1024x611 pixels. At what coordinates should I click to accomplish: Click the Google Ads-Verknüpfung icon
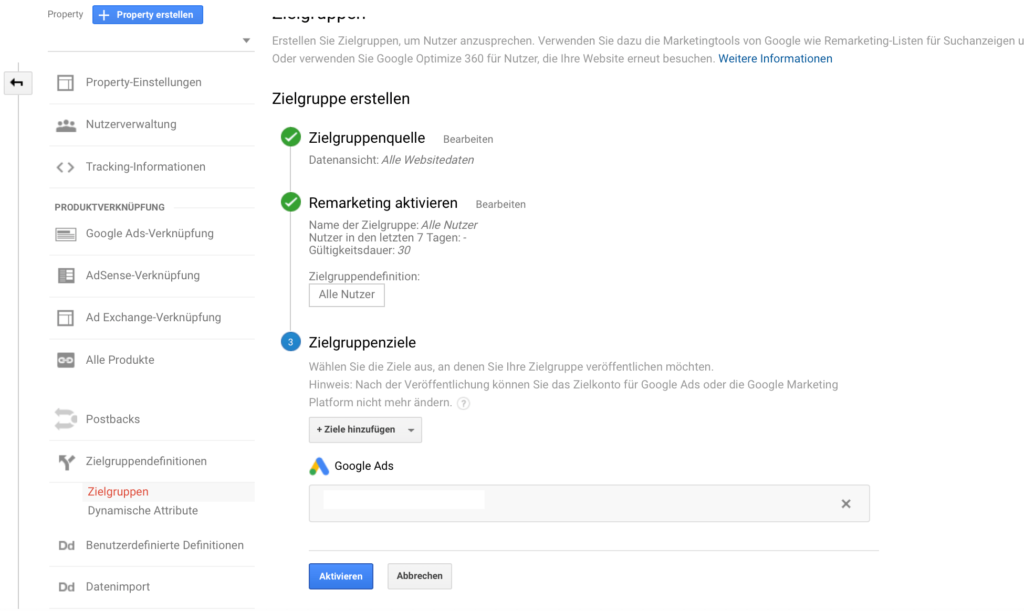coord(65,234)
